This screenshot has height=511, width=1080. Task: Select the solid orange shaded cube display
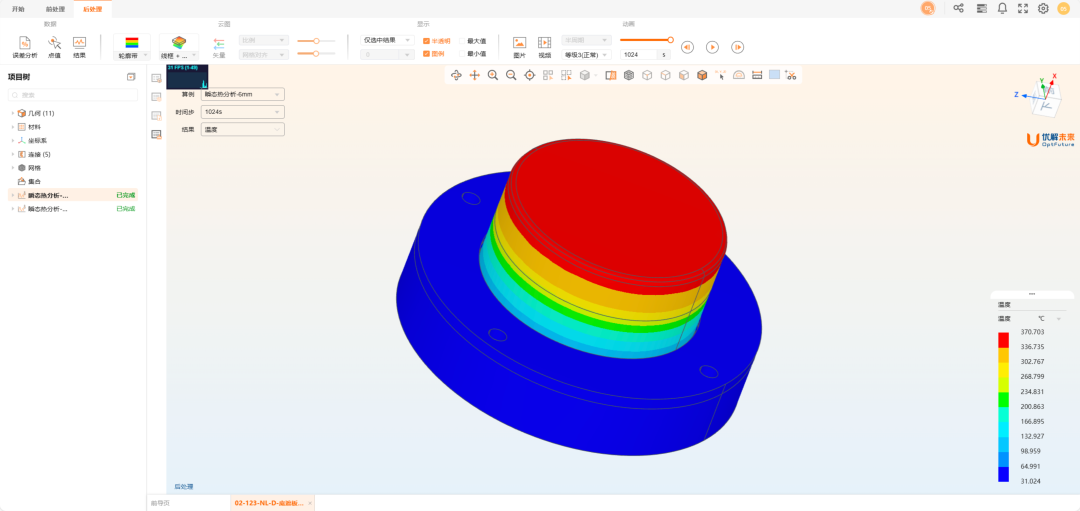coord(702,75)
